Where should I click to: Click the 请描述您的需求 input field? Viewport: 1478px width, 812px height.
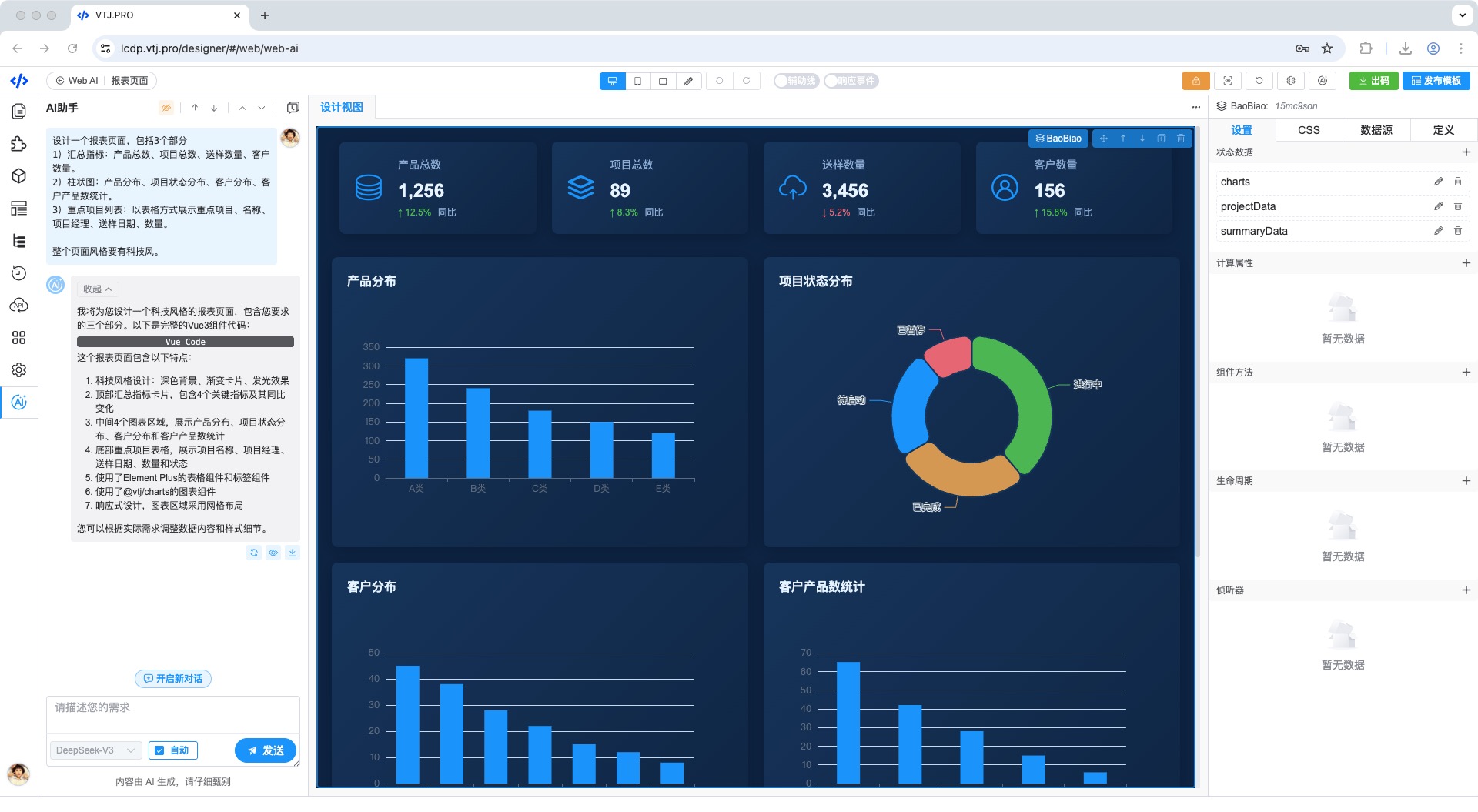coord(173,715)
